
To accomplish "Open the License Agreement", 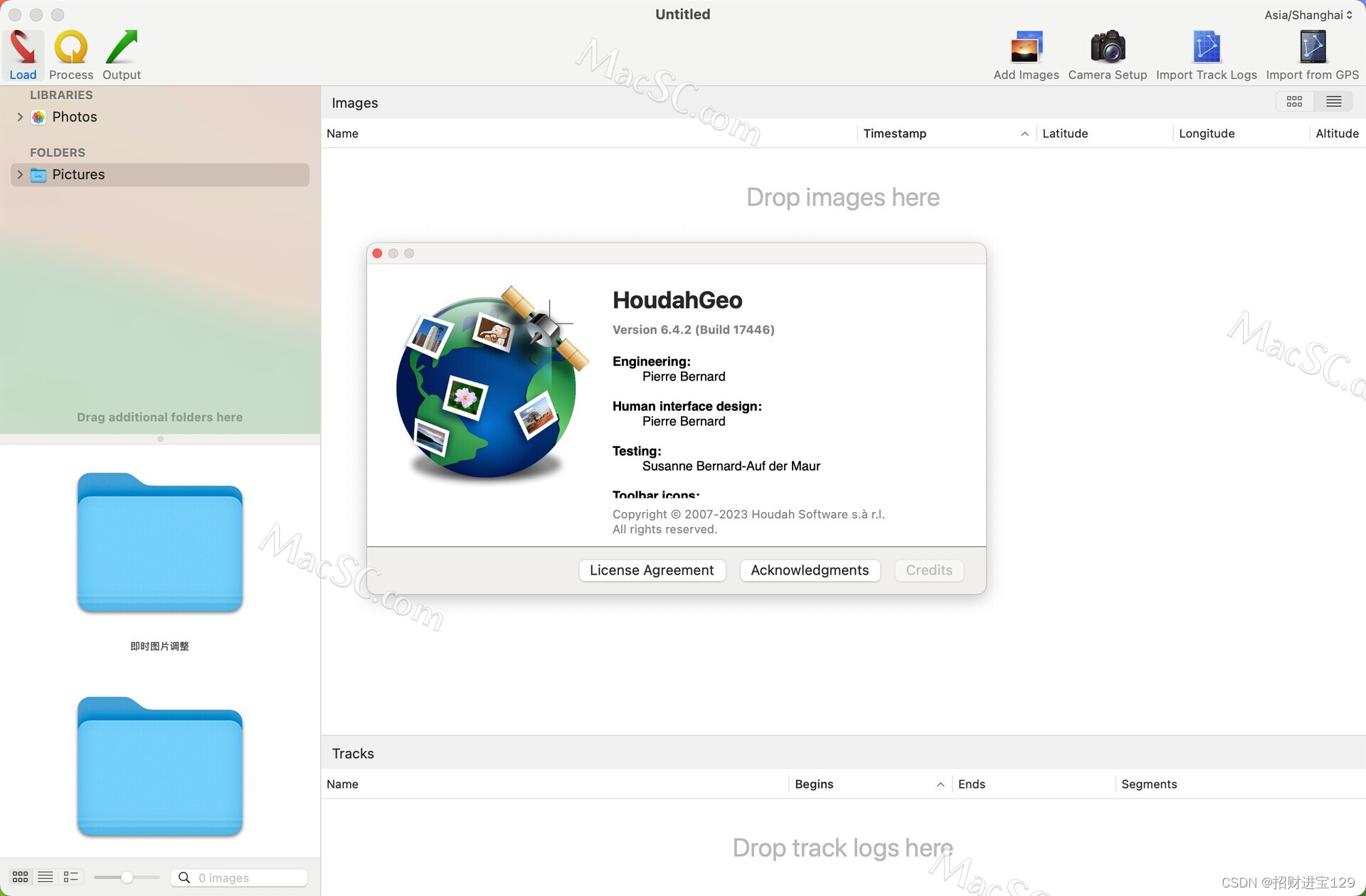I will (x=652, y=570).
